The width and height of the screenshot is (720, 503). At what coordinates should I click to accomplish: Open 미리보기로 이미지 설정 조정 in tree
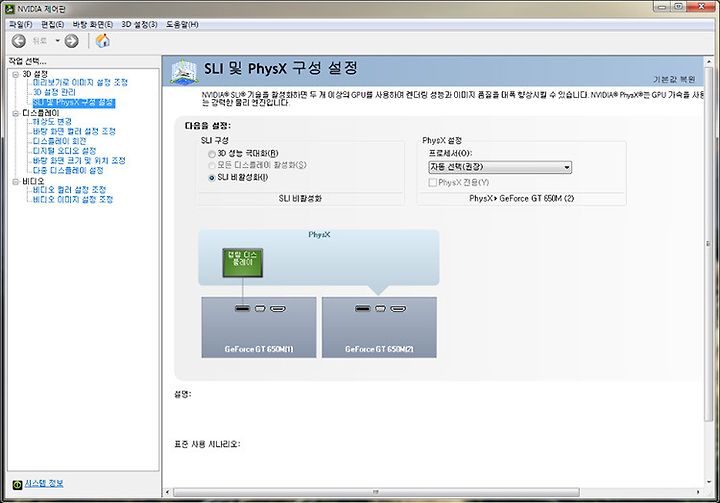pyautogui.click(x=80, y=83)
